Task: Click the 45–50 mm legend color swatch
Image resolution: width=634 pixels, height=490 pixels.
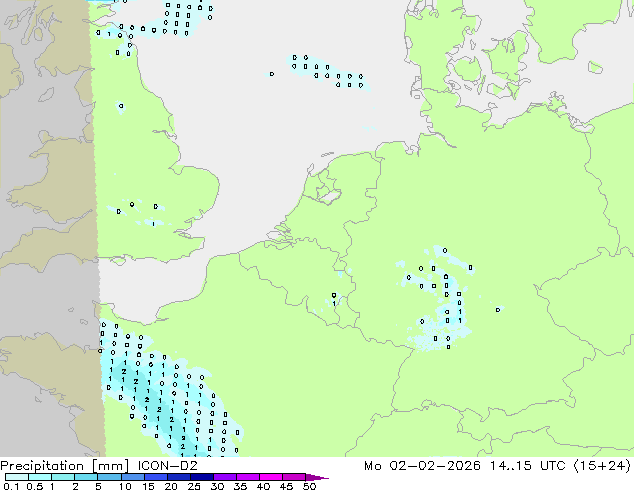Action: point(294,477)
